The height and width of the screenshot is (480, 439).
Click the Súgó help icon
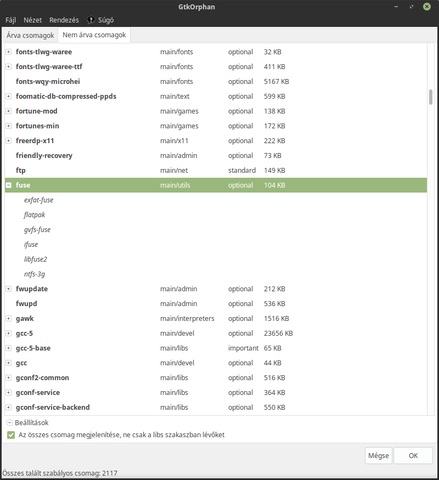[x=91, y=20]
